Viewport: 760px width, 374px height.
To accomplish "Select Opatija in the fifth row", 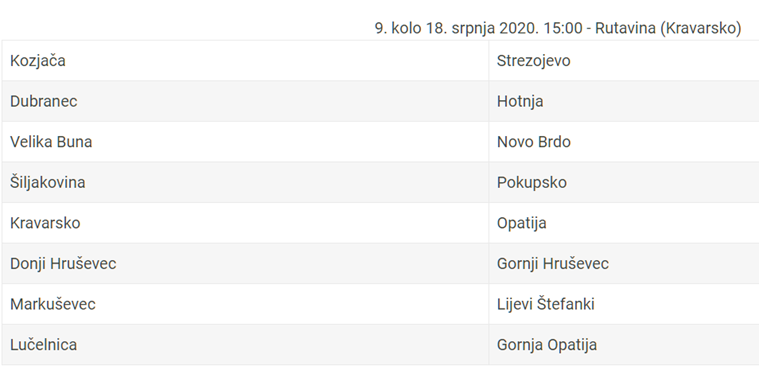I will coord(522,223).
